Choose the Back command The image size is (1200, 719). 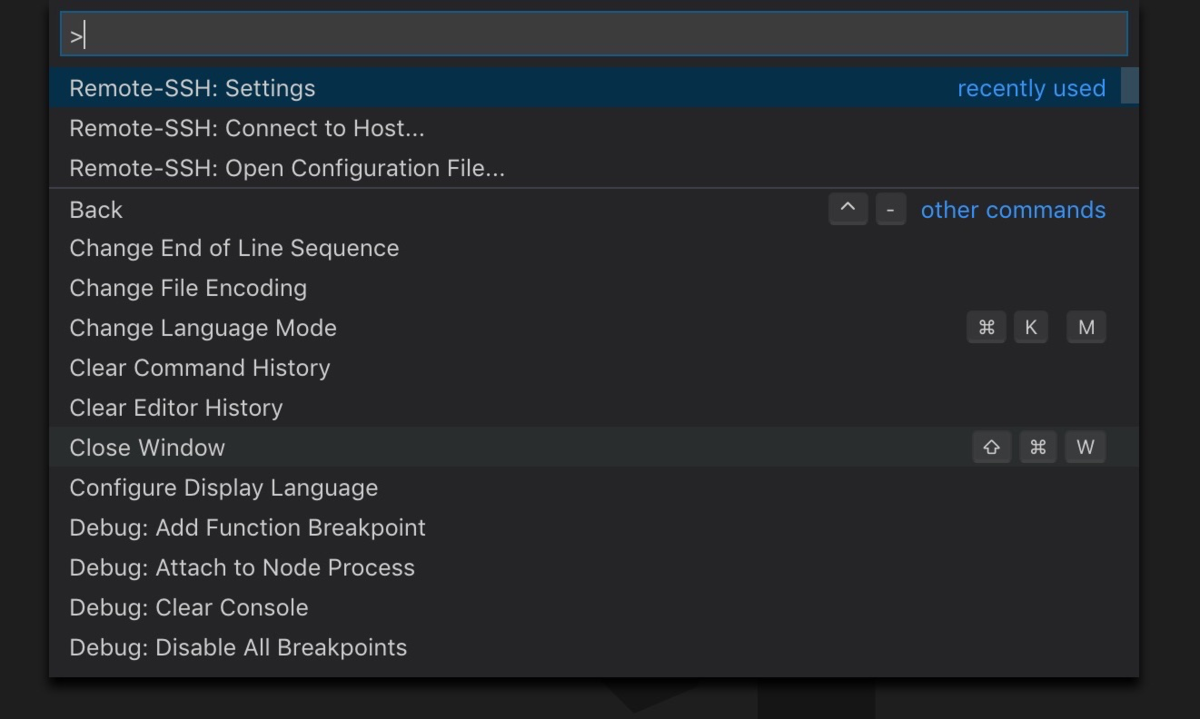coord(593,209)
